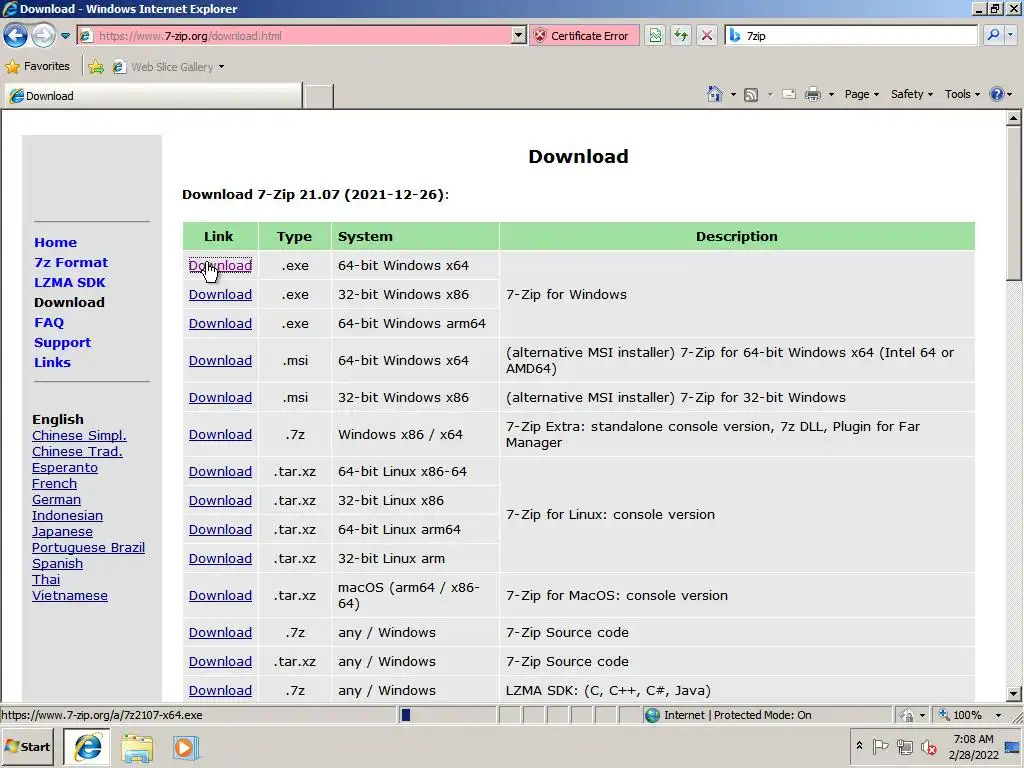Click the address bar URL field
Image resolution: width=1024 pixels, height=768 pixels.
click(x=294, y=36)
